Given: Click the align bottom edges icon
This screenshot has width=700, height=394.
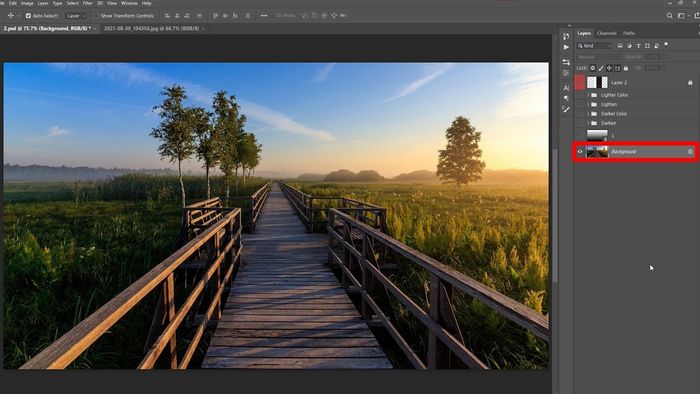Looking at the screenshot, I should pyautogui.click(x=235, y=16).
